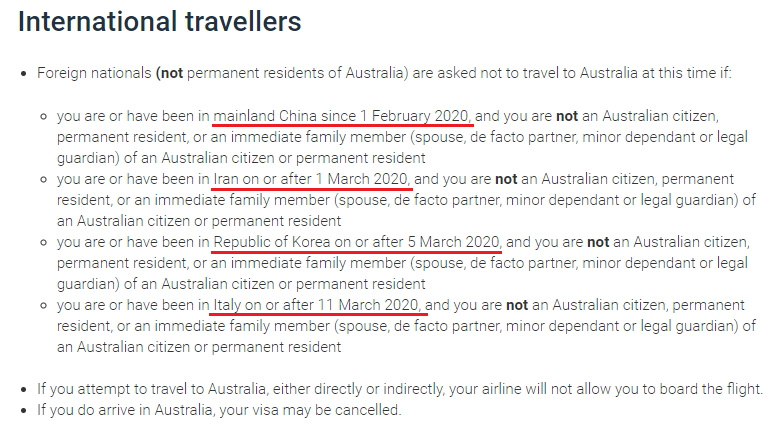This screenshot has height=434, width=775.
Task: Click the hollow bullet before the Italy item
Action: [x=43, y=306]
